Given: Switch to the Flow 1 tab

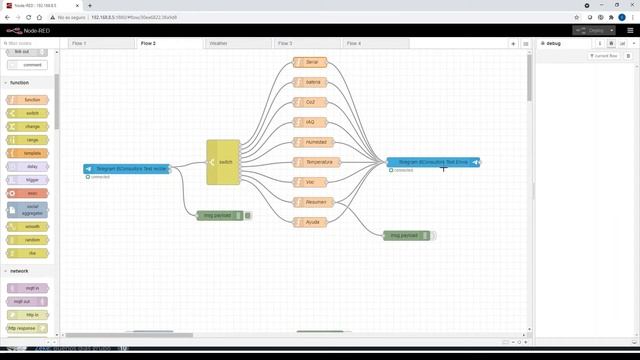Looking at the screenshot, I should 101,43.
